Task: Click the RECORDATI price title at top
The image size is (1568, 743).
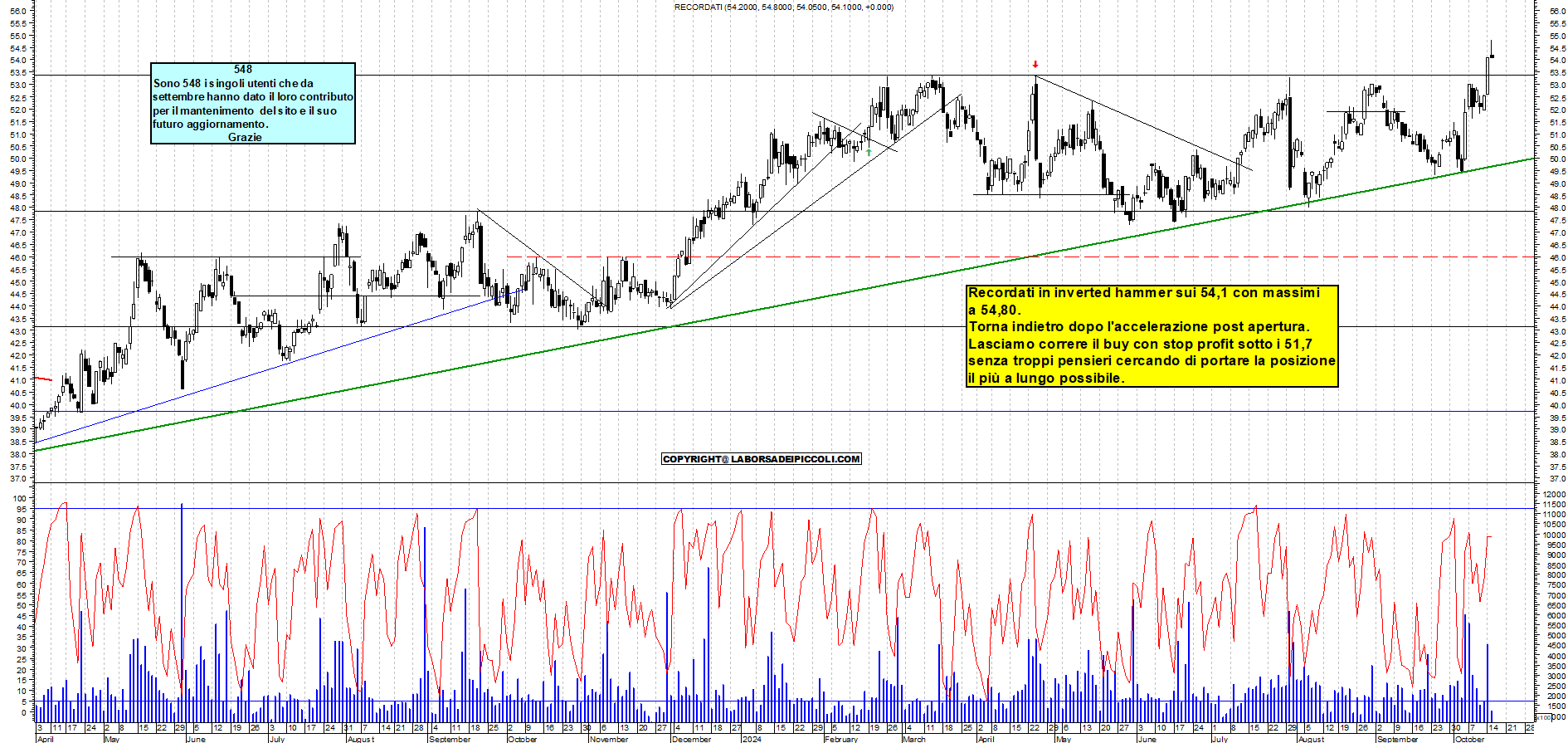Action: point(784,7)
